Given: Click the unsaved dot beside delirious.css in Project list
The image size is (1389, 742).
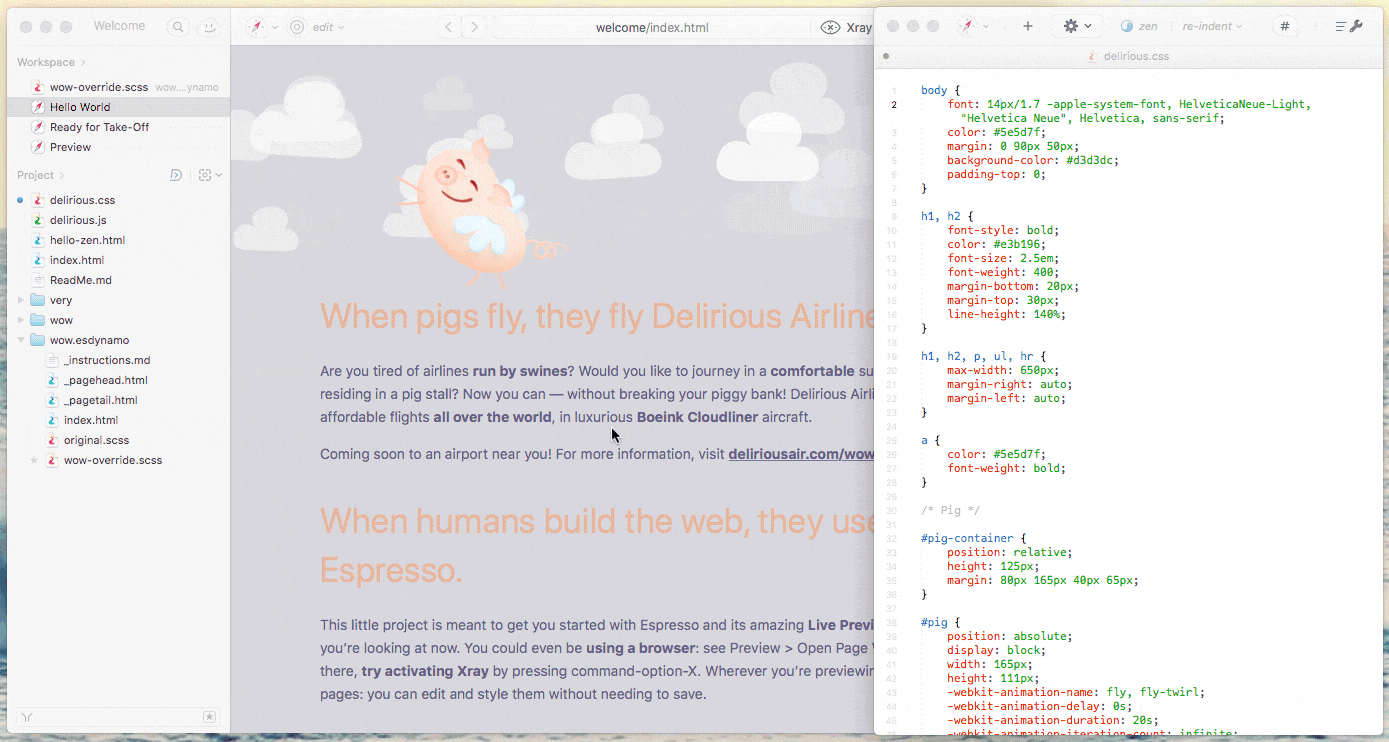Looking at the screenshot, I should [x=20, y=200].
